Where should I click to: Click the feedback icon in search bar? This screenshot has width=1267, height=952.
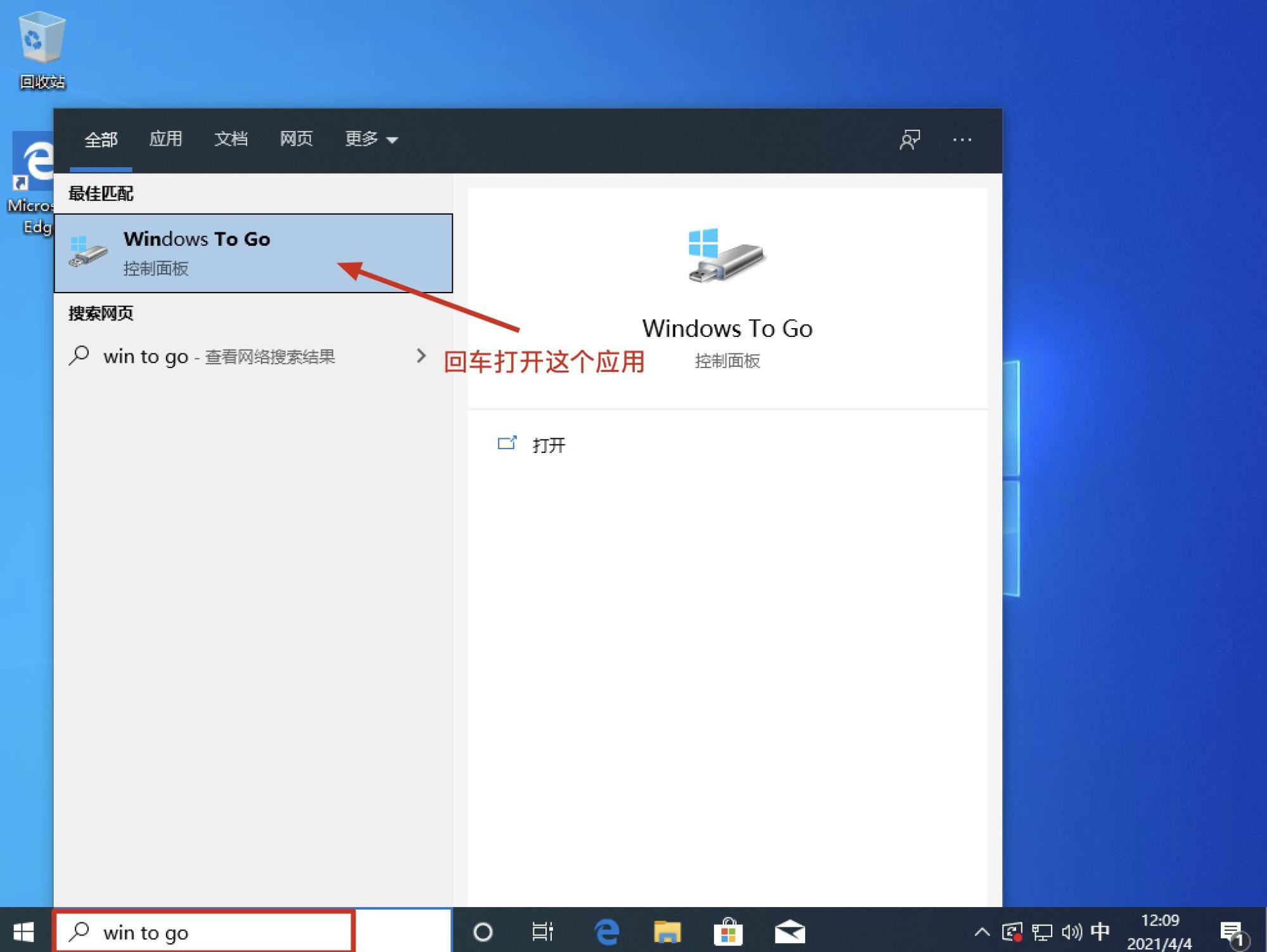pyautogui.click(x=911, y=139)
